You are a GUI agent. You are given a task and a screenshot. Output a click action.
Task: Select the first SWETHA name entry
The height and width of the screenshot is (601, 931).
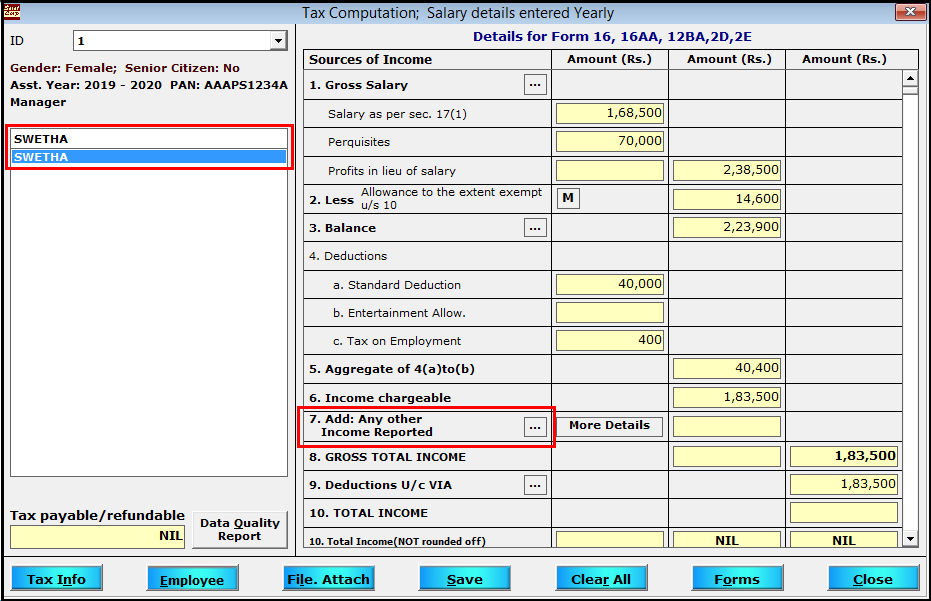[x=149, y=139]
